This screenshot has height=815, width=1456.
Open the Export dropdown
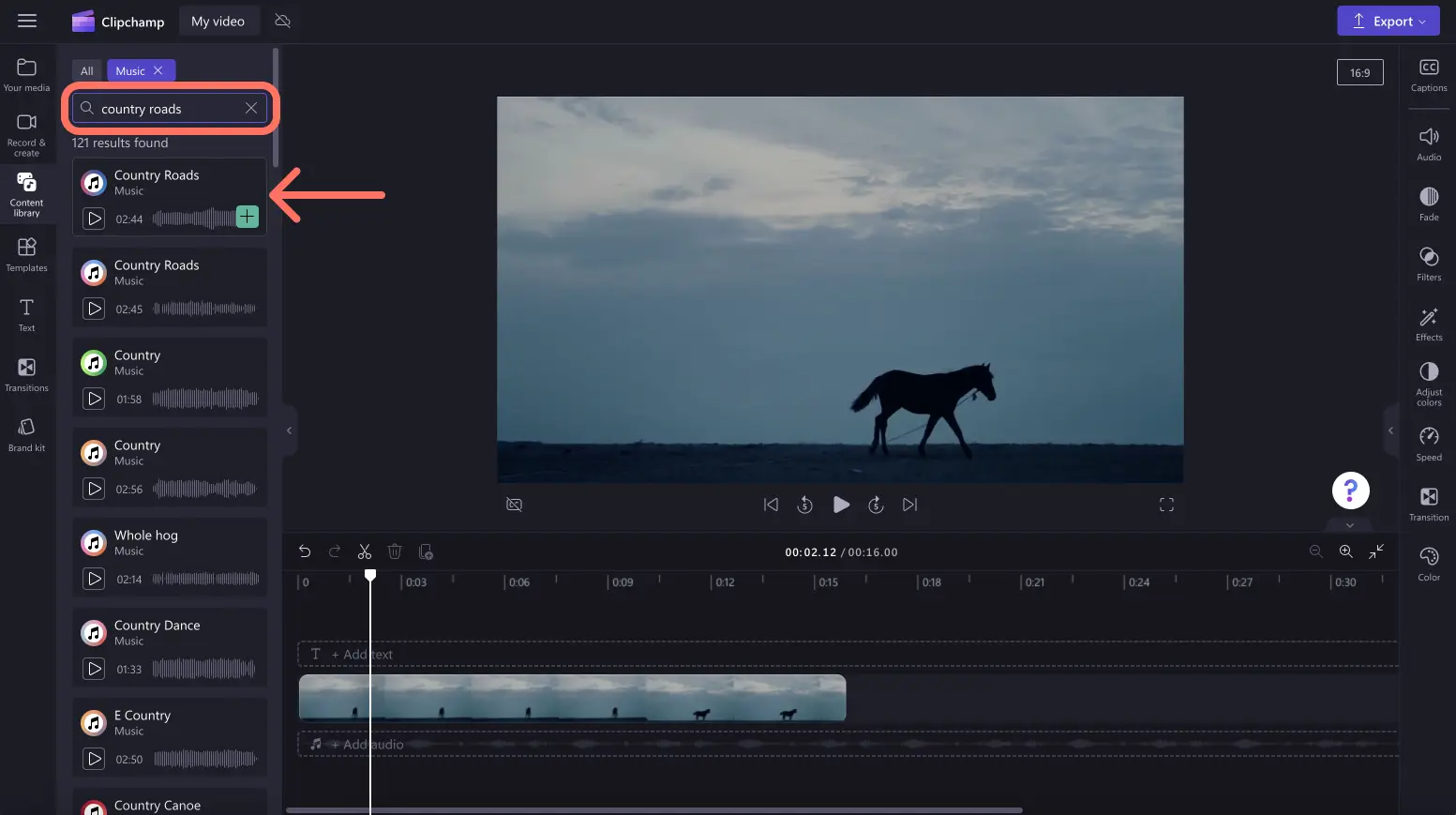[1388, 22]
